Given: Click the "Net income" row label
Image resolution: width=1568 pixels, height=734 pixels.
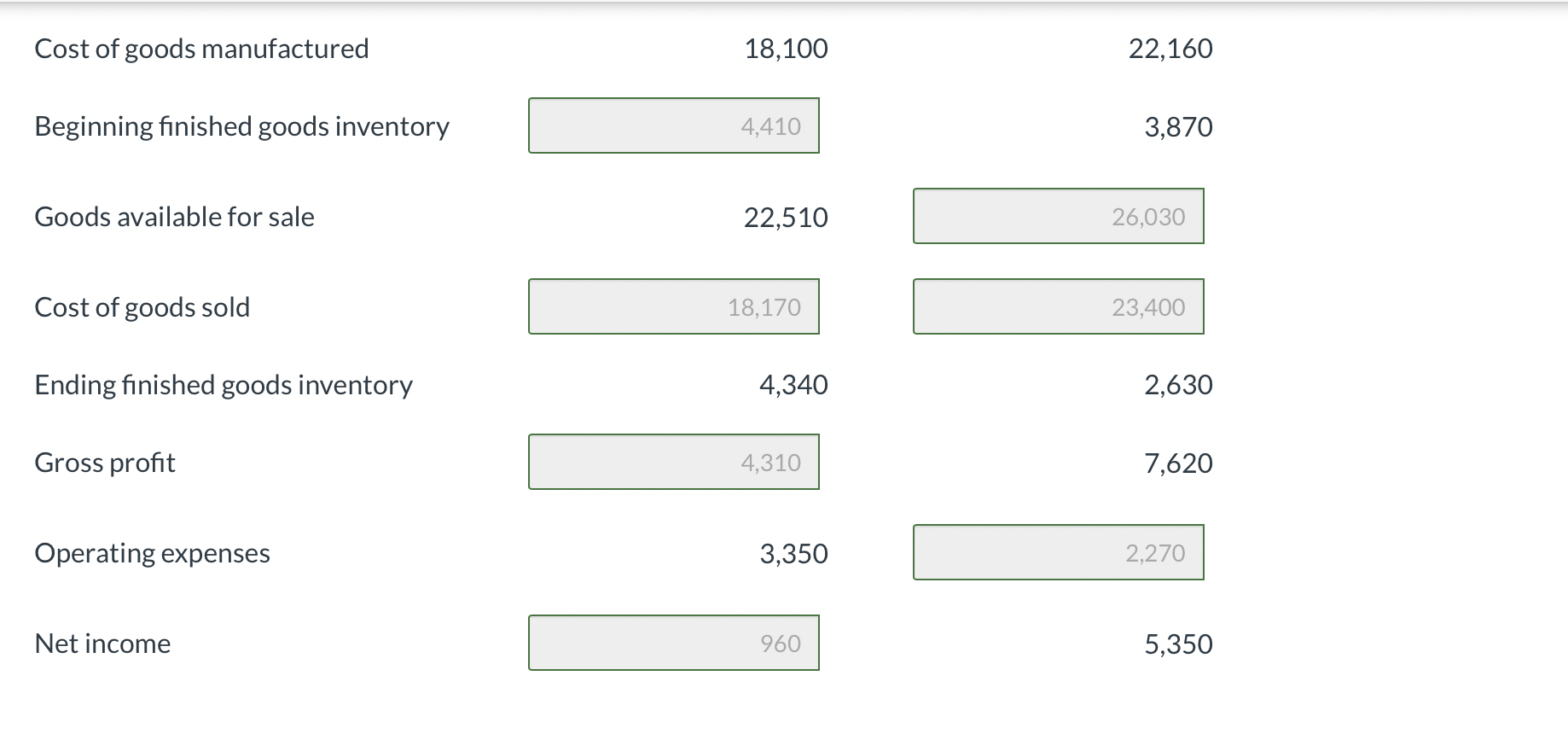Looking at the screenshot, I should [x=102, y=644].
